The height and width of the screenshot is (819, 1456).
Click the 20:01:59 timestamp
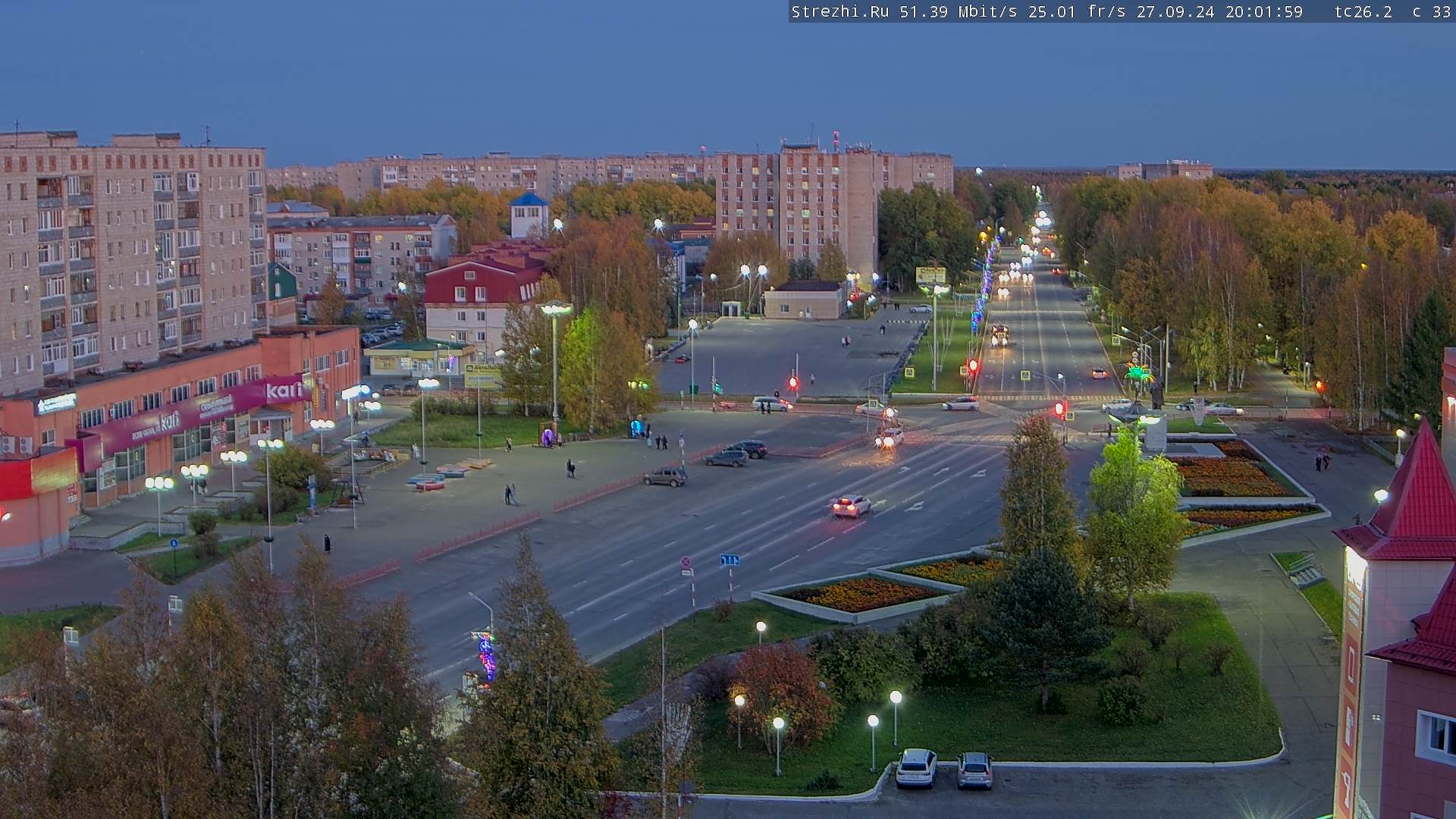(x=1264, y=12)
